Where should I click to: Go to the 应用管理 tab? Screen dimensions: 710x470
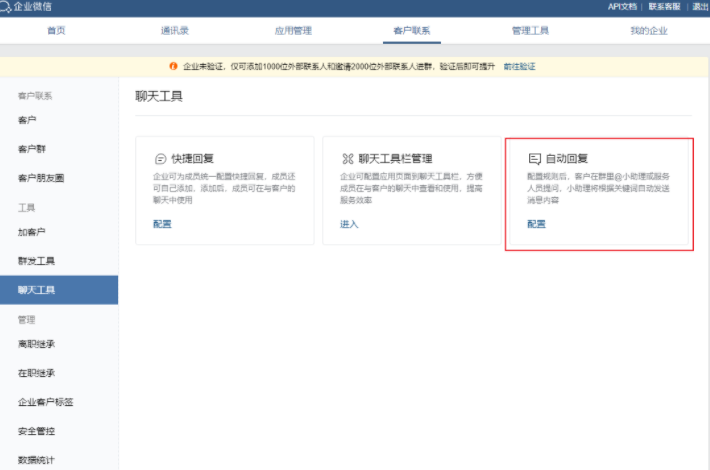point(292,30)
